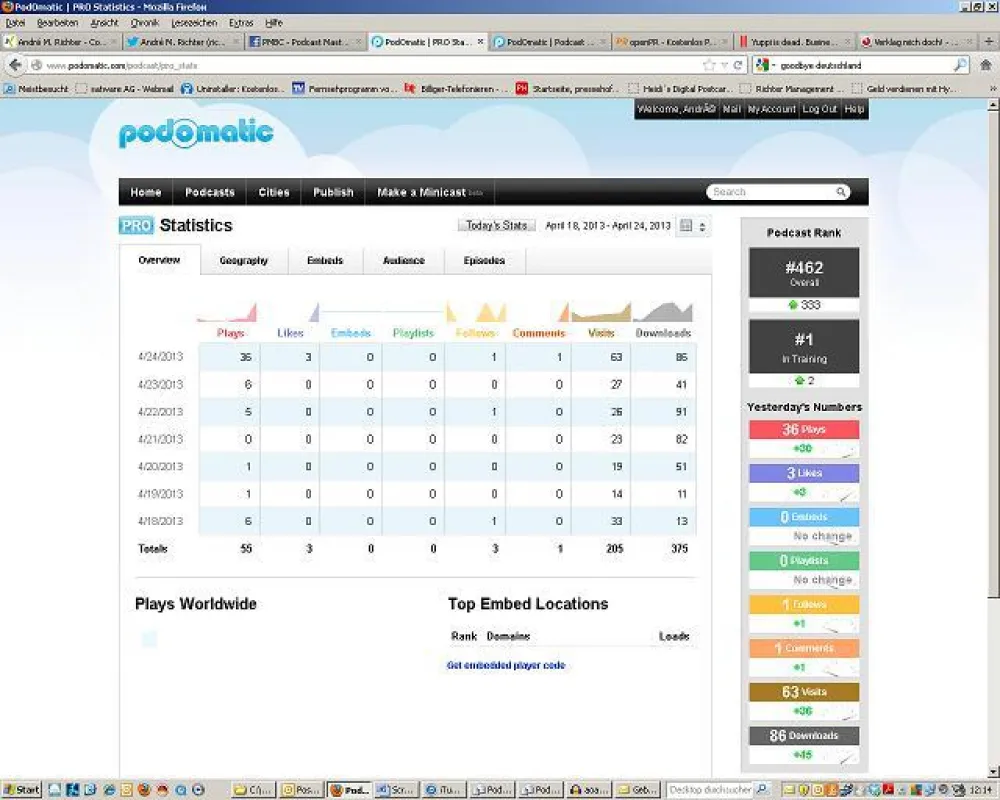Select the Overview tab
The height and width of the screenshot is (800, 1000).
point(159,260)
